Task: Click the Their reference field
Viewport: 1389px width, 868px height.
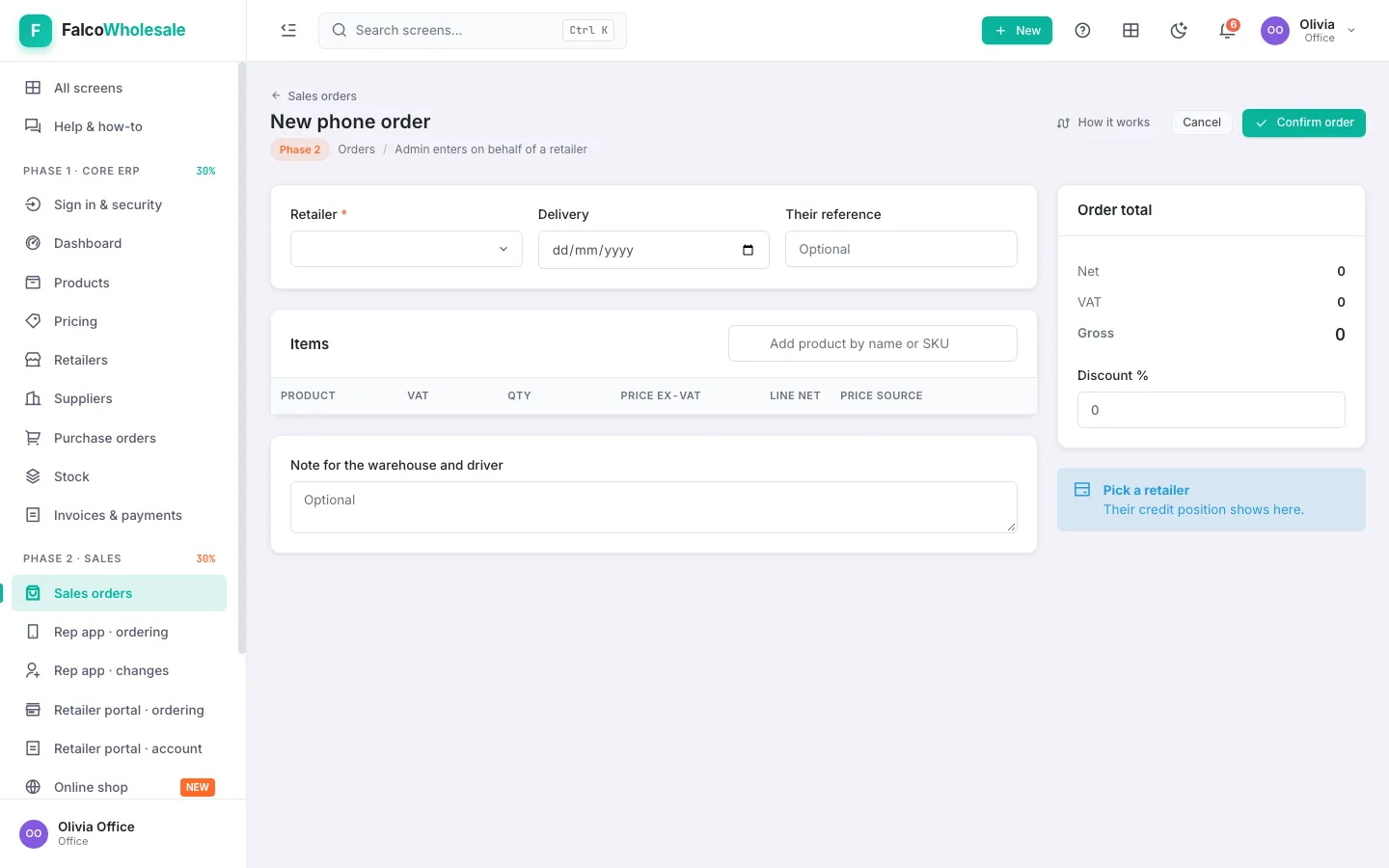Action: click(901, 249)
